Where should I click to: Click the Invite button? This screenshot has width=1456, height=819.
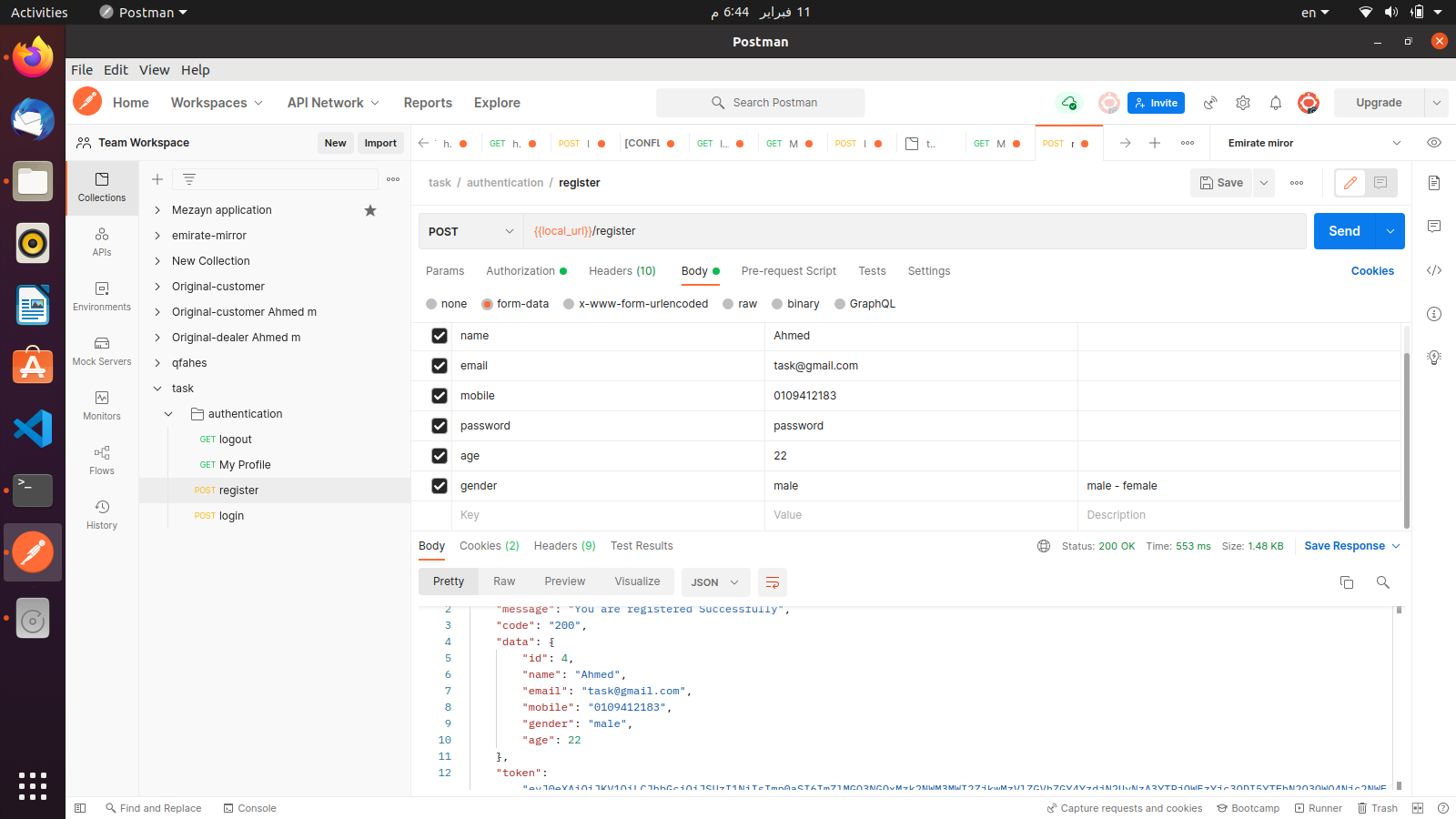(x=1156, y=103)
